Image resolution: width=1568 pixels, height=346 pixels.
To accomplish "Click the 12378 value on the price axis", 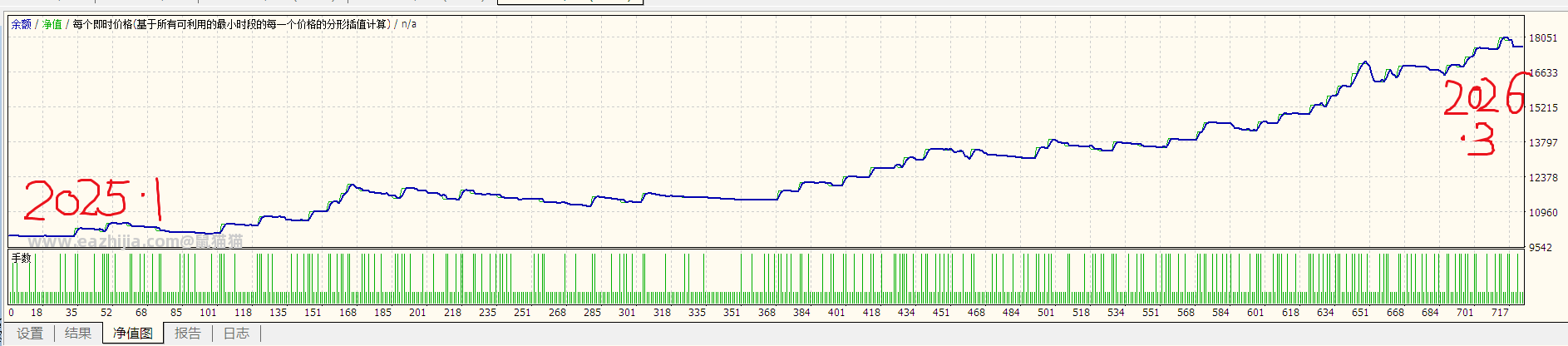I will (1543, 178).
